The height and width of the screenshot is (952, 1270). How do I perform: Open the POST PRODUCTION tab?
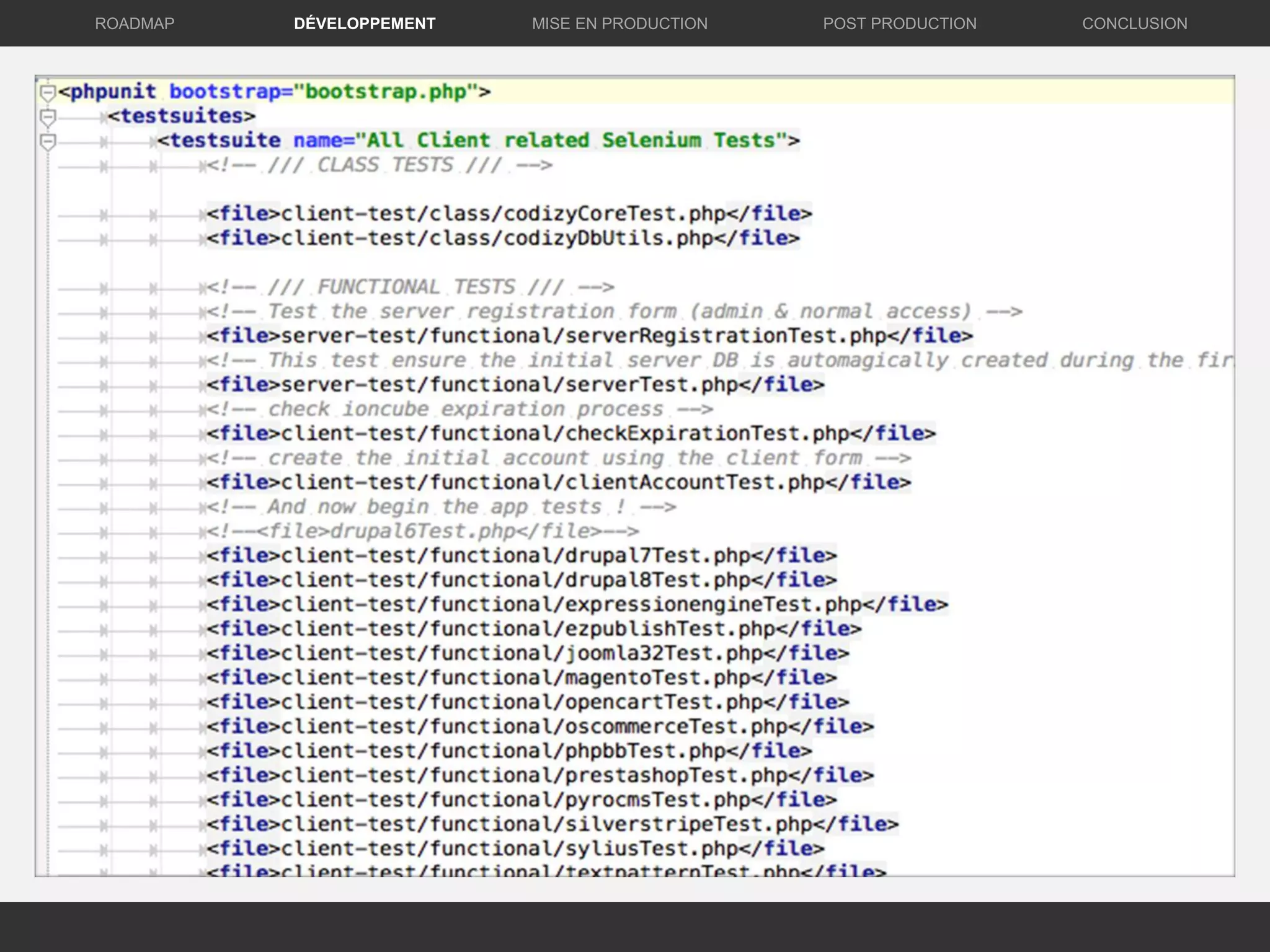click(899, 24)
